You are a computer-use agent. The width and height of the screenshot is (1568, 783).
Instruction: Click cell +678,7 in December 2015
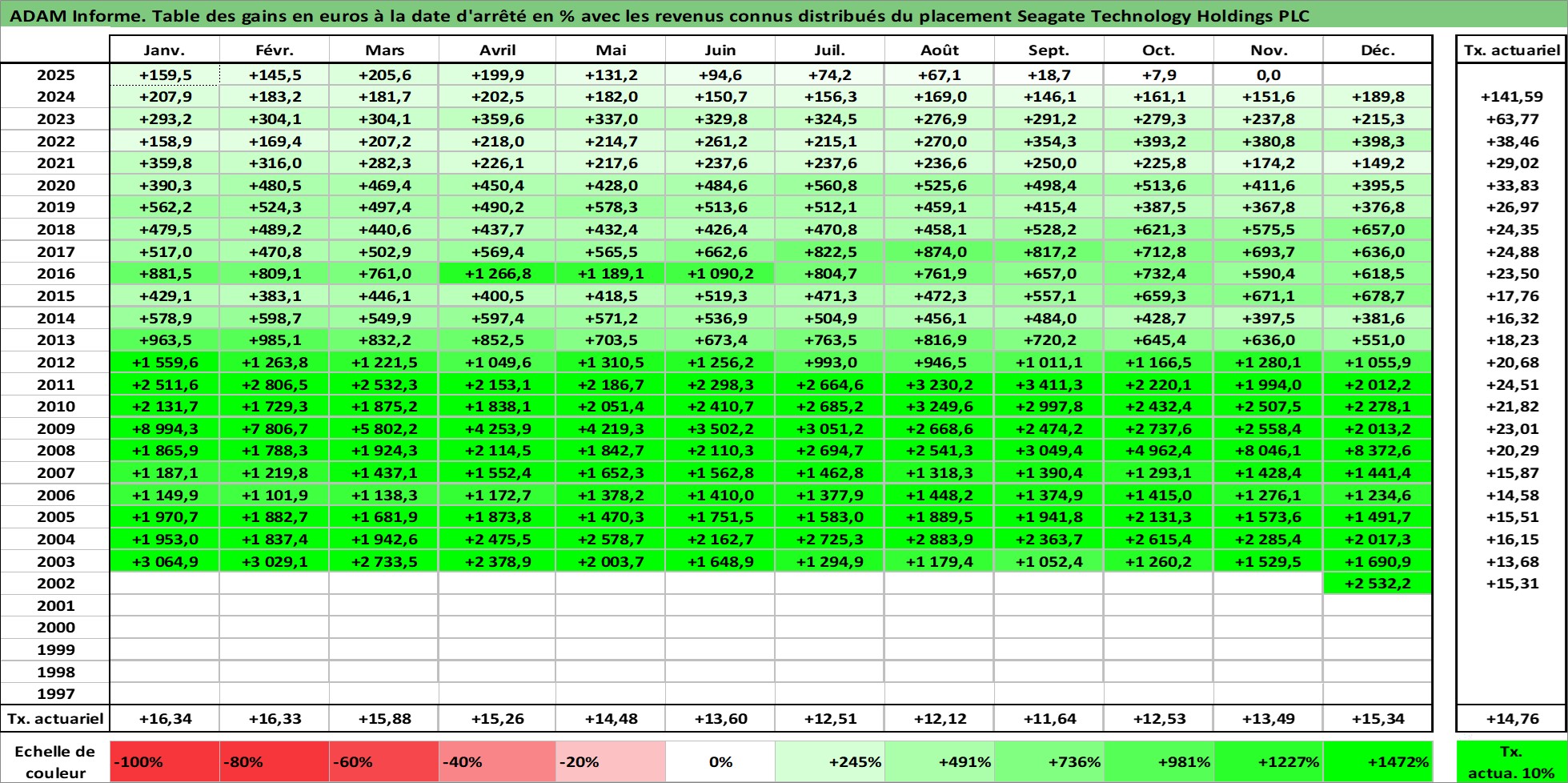[x=1378, y=296]
